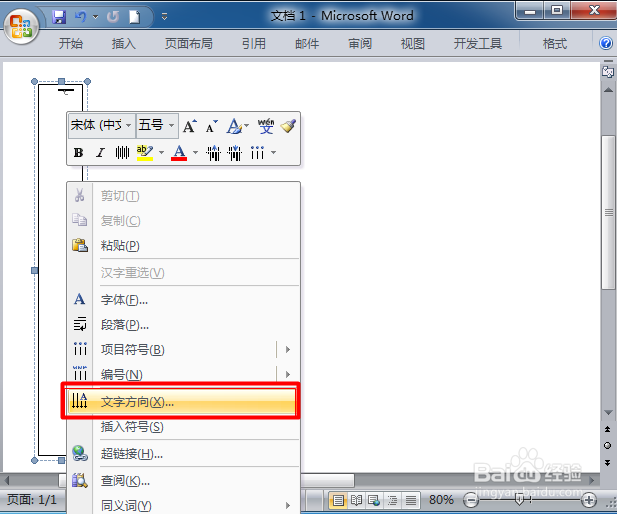The image size is (617, 514).
Task: Open the 开始 ribbon tab
Action: tap(71, 43)
